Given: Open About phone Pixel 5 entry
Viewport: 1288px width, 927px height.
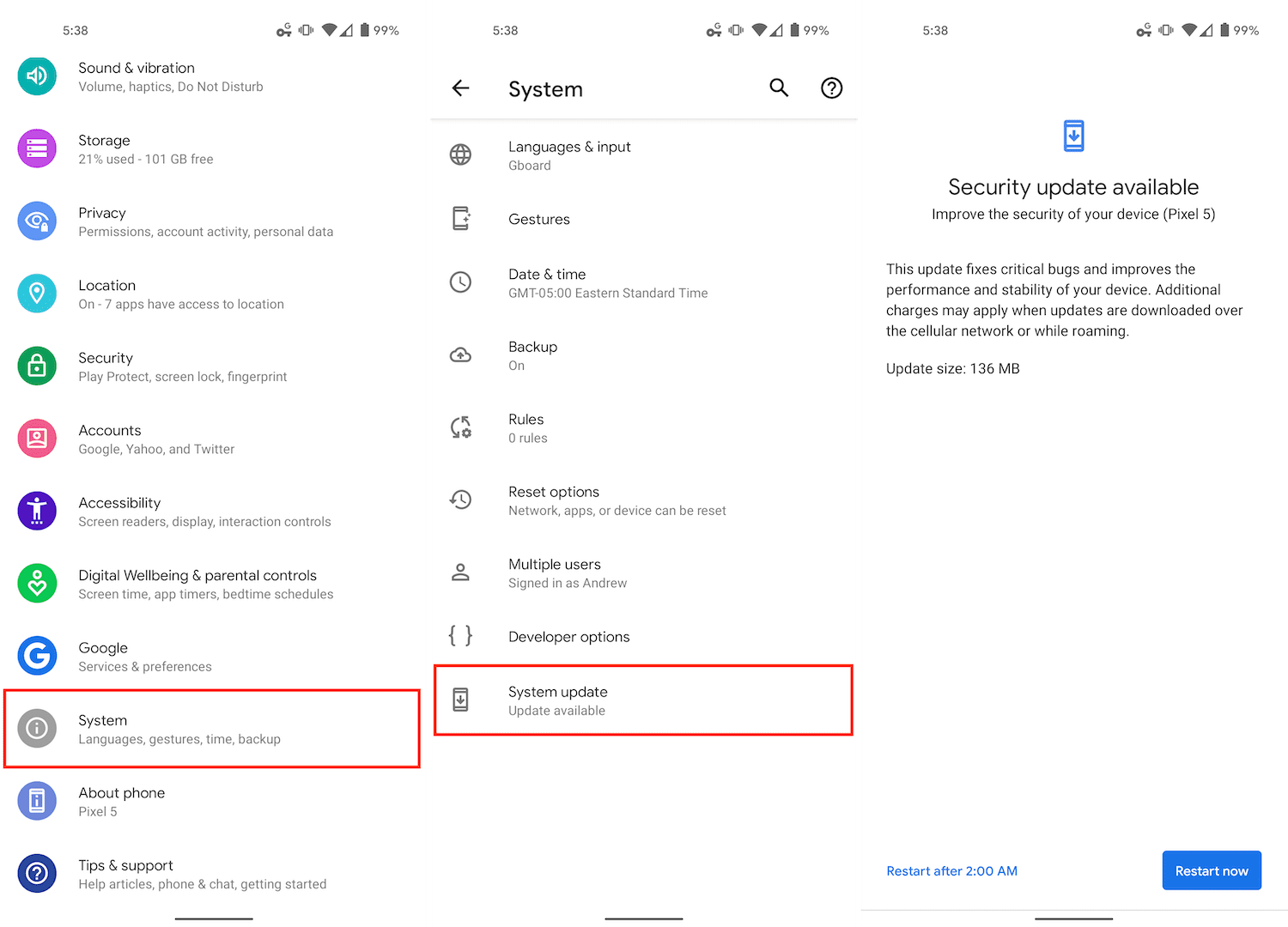Looking at the screenshot, I should pyautogui.click(x=211, y=802).
